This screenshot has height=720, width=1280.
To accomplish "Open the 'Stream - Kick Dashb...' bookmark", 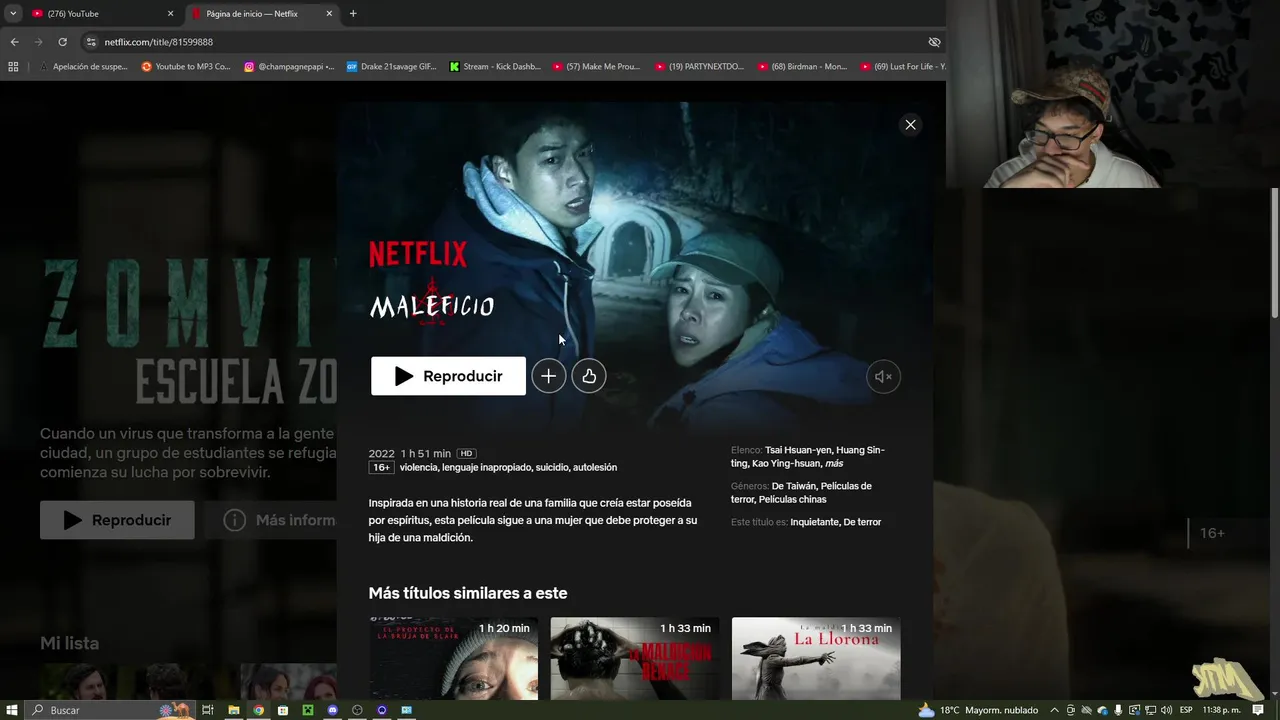I will click(495, 67).
